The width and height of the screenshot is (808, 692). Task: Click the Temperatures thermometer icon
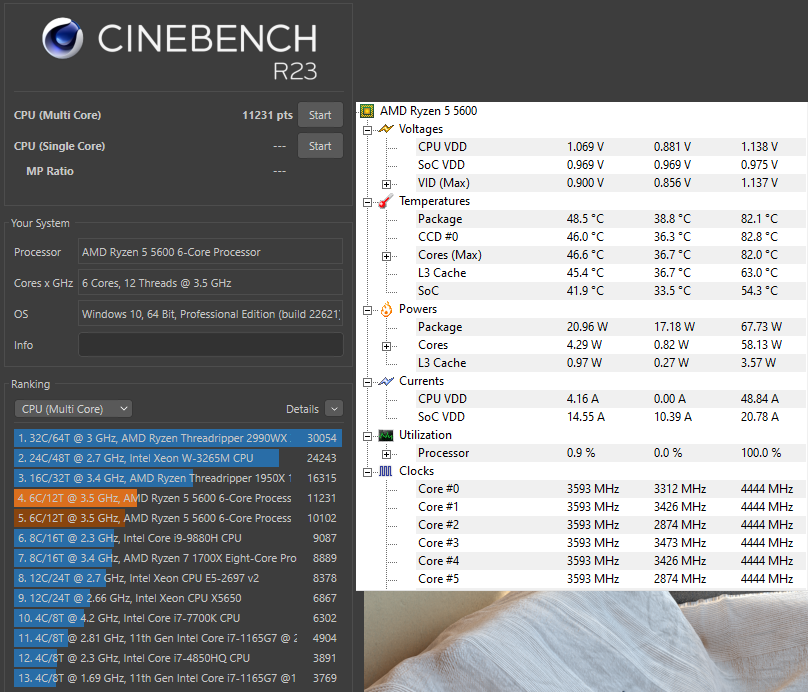pos(386,201)
